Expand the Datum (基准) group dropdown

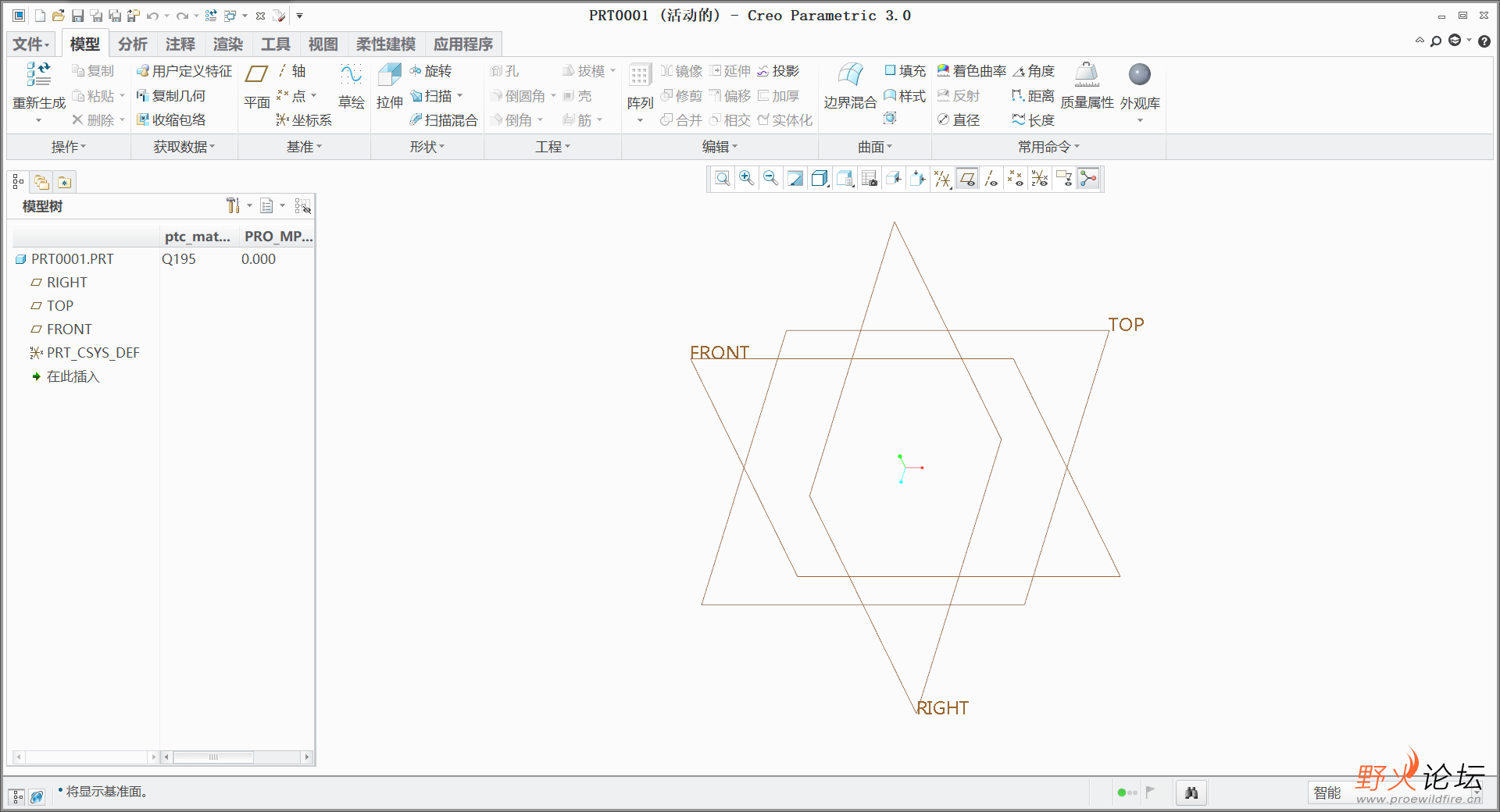[304, 147]
